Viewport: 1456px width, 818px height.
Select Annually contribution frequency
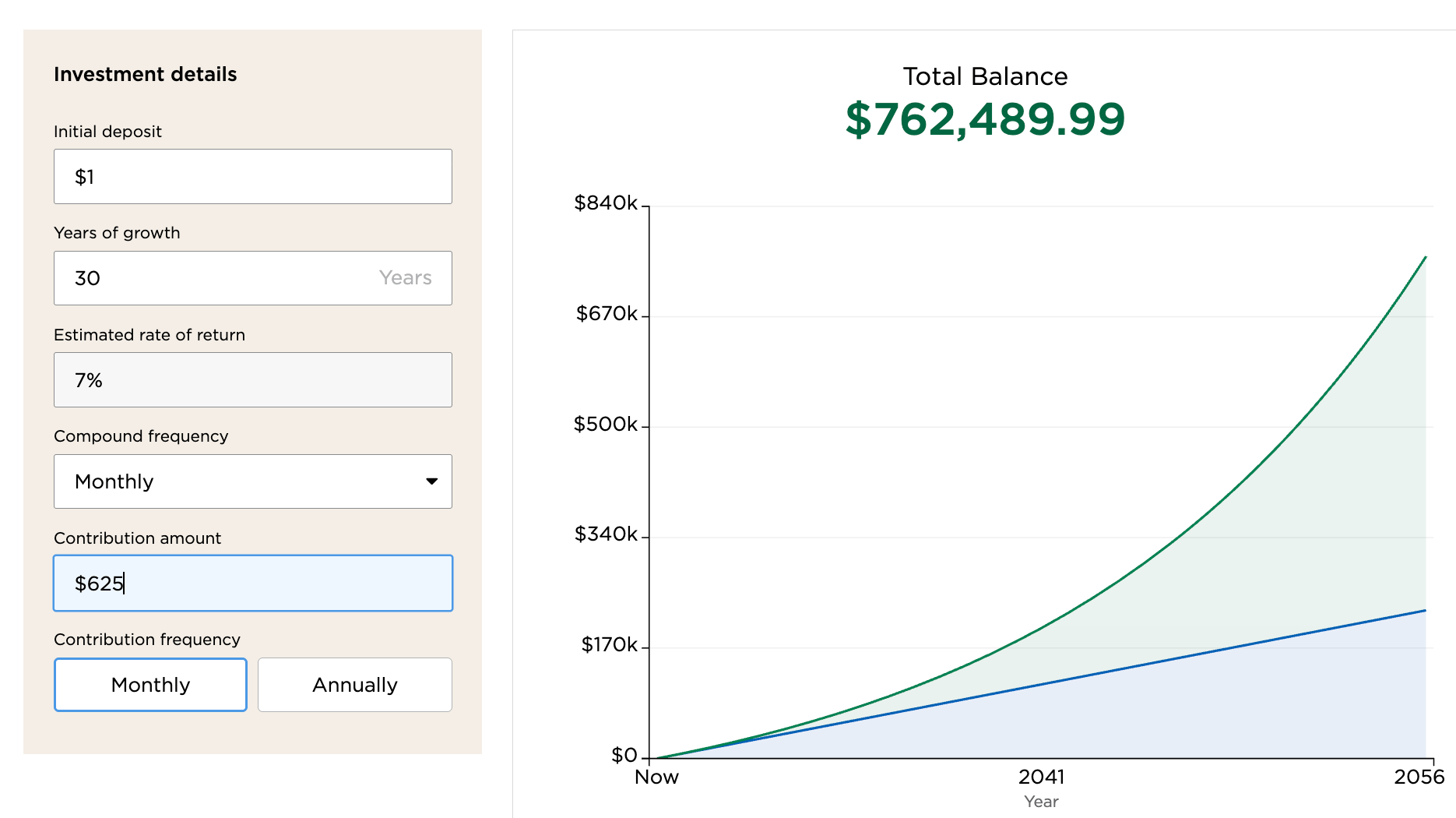(354, 685)
